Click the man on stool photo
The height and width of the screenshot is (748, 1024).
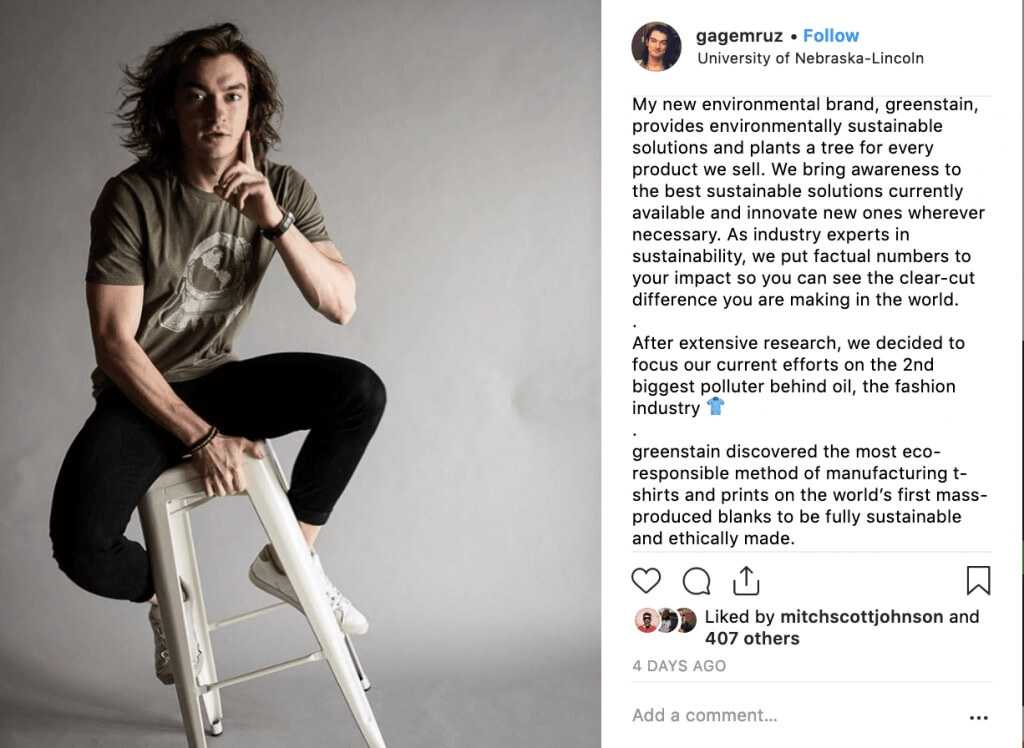point(300,374)
